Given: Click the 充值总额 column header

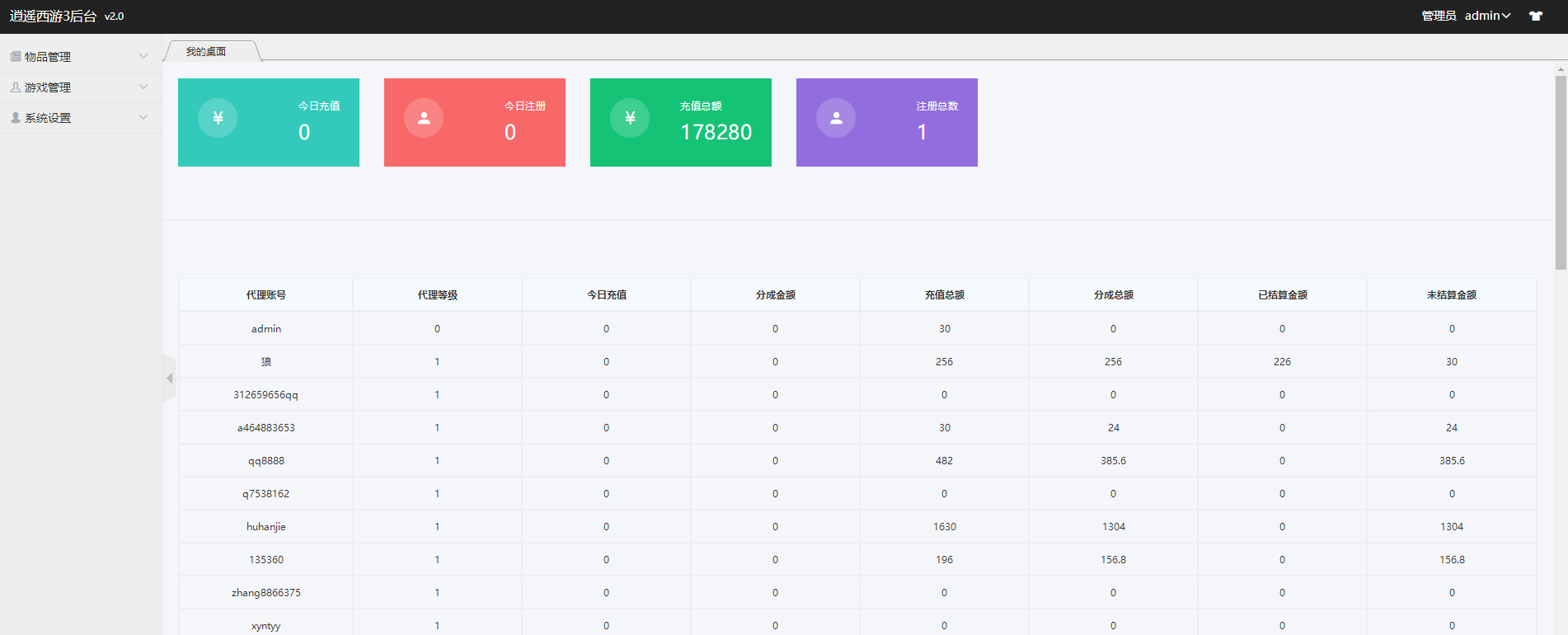Looking at the screenshot, I should [x=944, y=295].
